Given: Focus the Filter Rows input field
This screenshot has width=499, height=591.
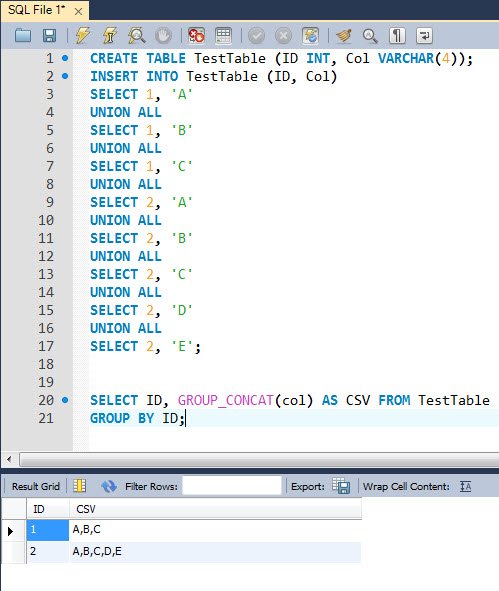Looking at the screenshot, I should point(232,486).
